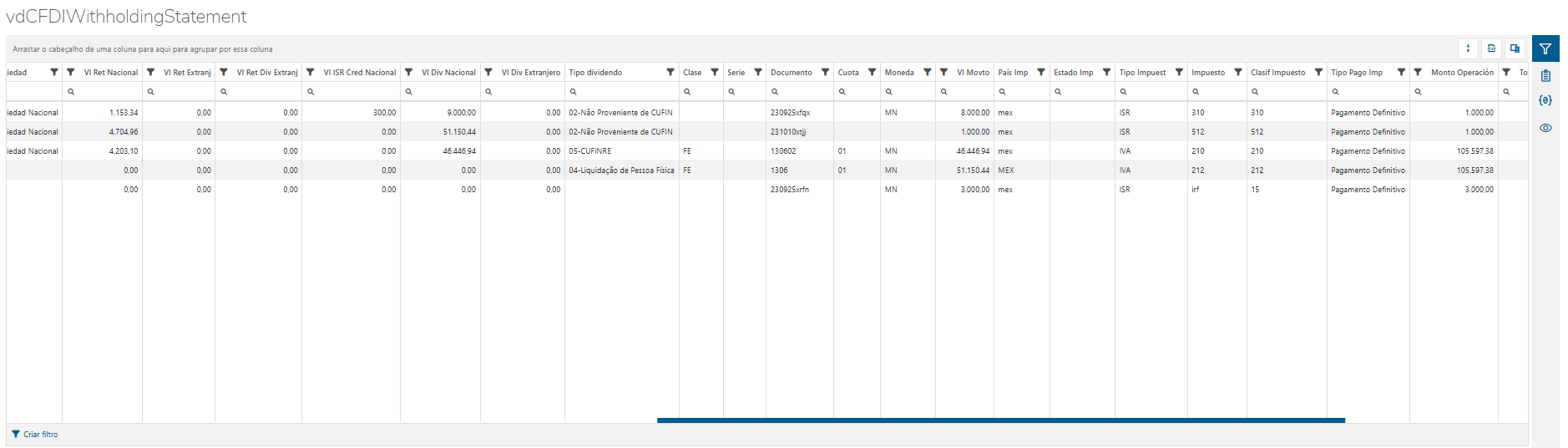Open filter funnel for Tipo dividendo column

(x=670, y=73)
